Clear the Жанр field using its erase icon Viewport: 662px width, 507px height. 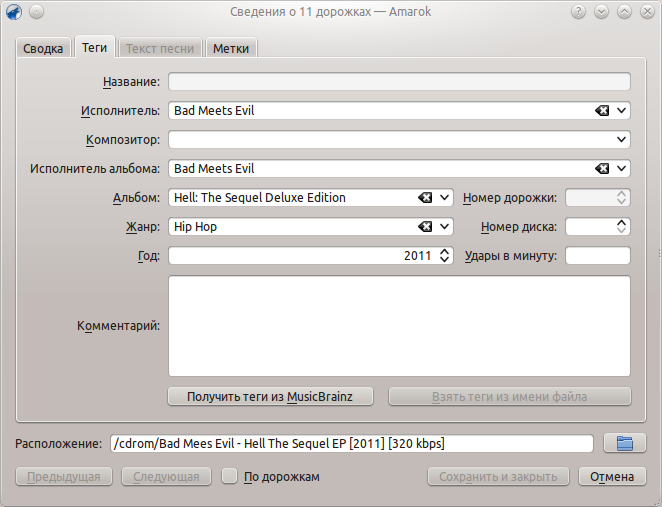pyautogui.click(x=425, y=227)
